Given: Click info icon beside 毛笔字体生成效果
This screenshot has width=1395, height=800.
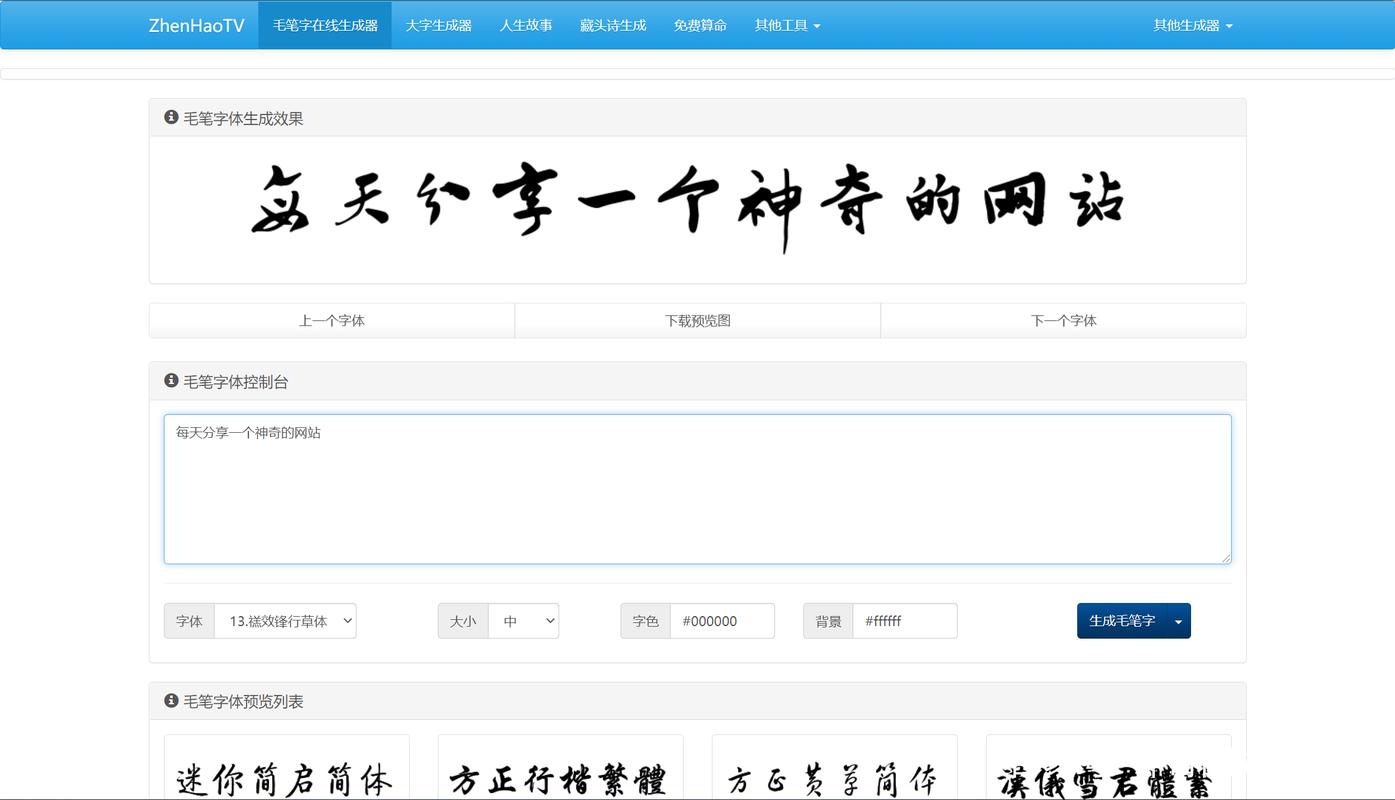Looking at the screenshot, I should coord(171,117).
